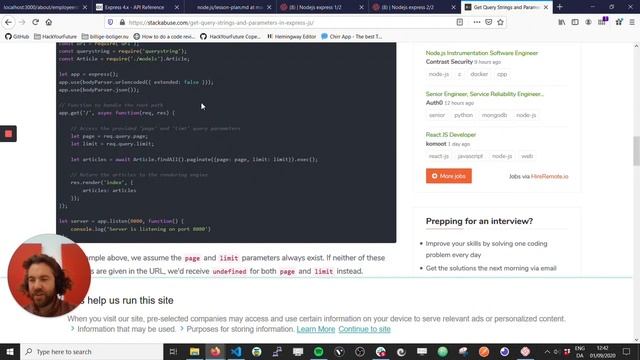640x360 pixels.
Task: Click Learn More in consent banner
Action: (x=316, y=329)
